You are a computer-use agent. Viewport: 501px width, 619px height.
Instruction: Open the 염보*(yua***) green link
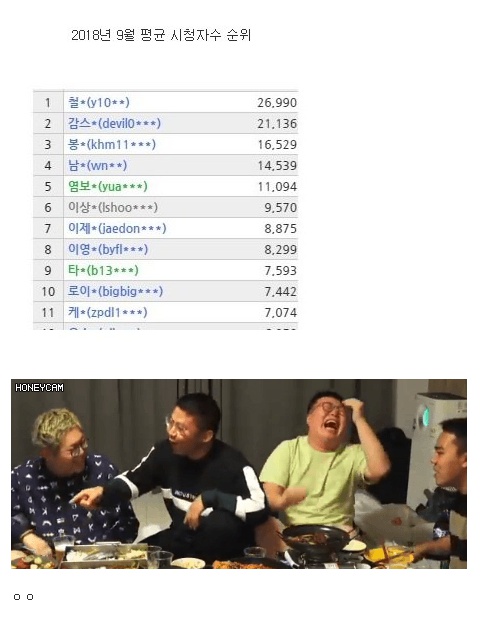pyautogui.click(x=108, y=186)
